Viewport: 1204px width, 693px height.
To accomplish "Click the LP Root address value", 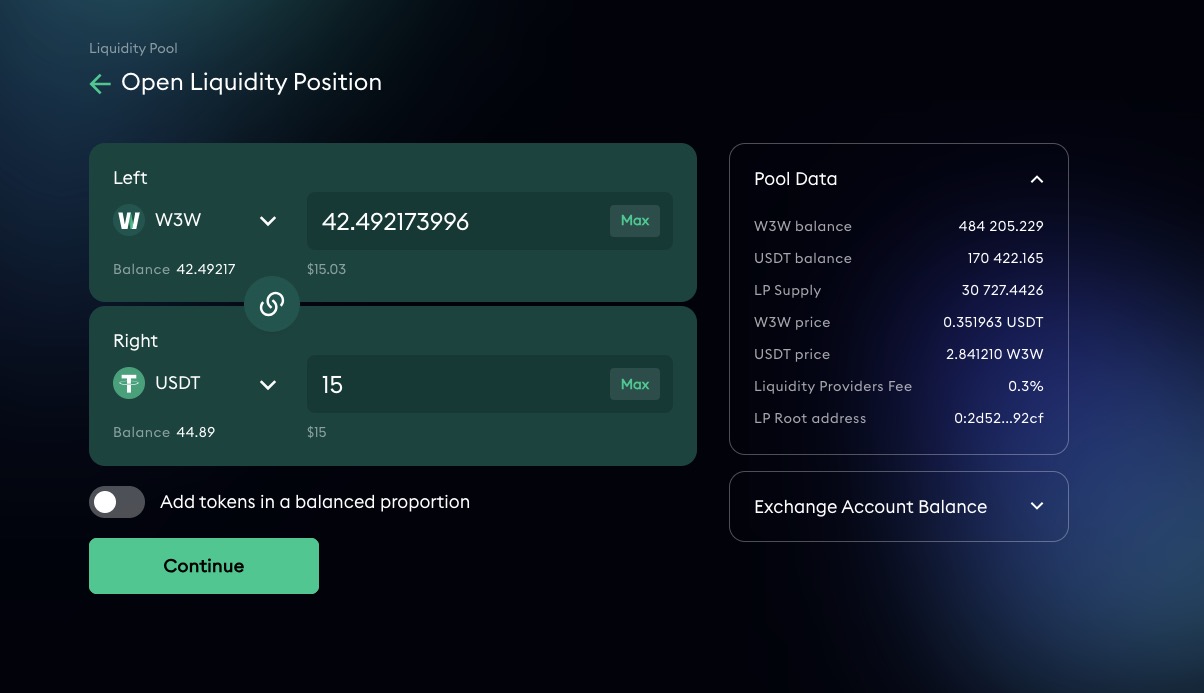I will click(x=998, y=418).
